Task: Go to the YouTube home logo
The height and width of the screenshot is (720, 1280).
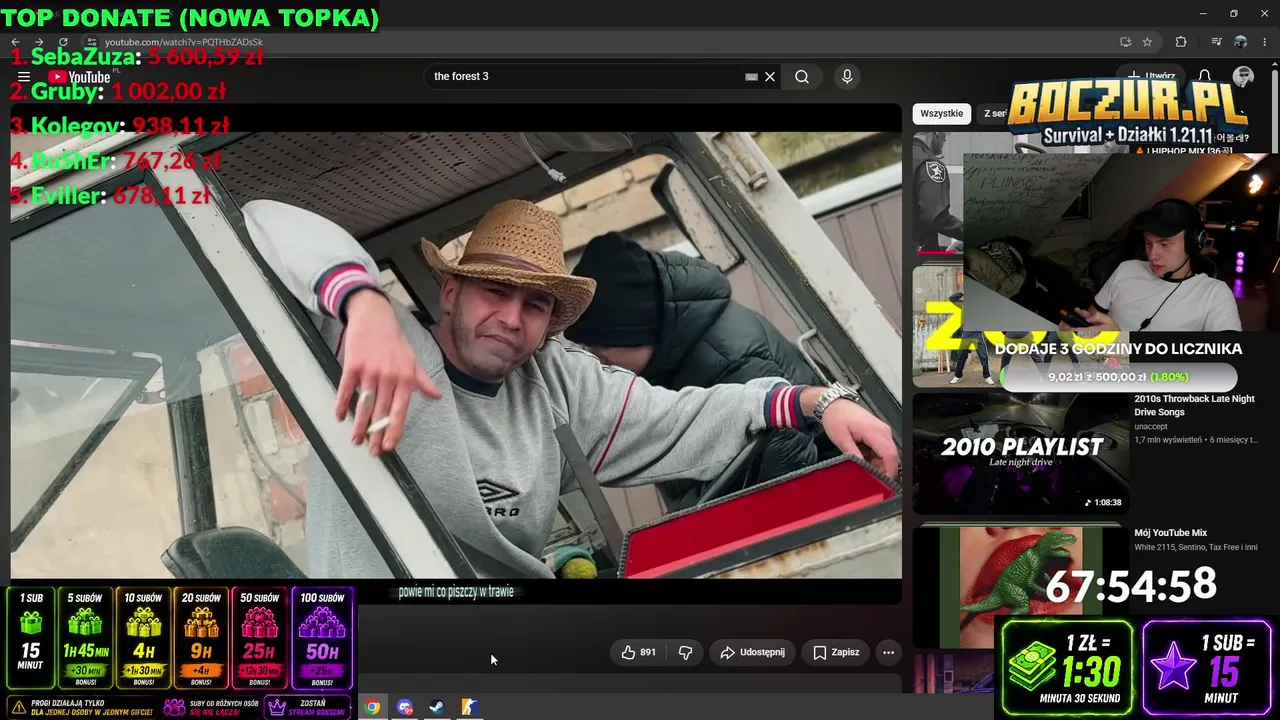Action: (79, 77)
